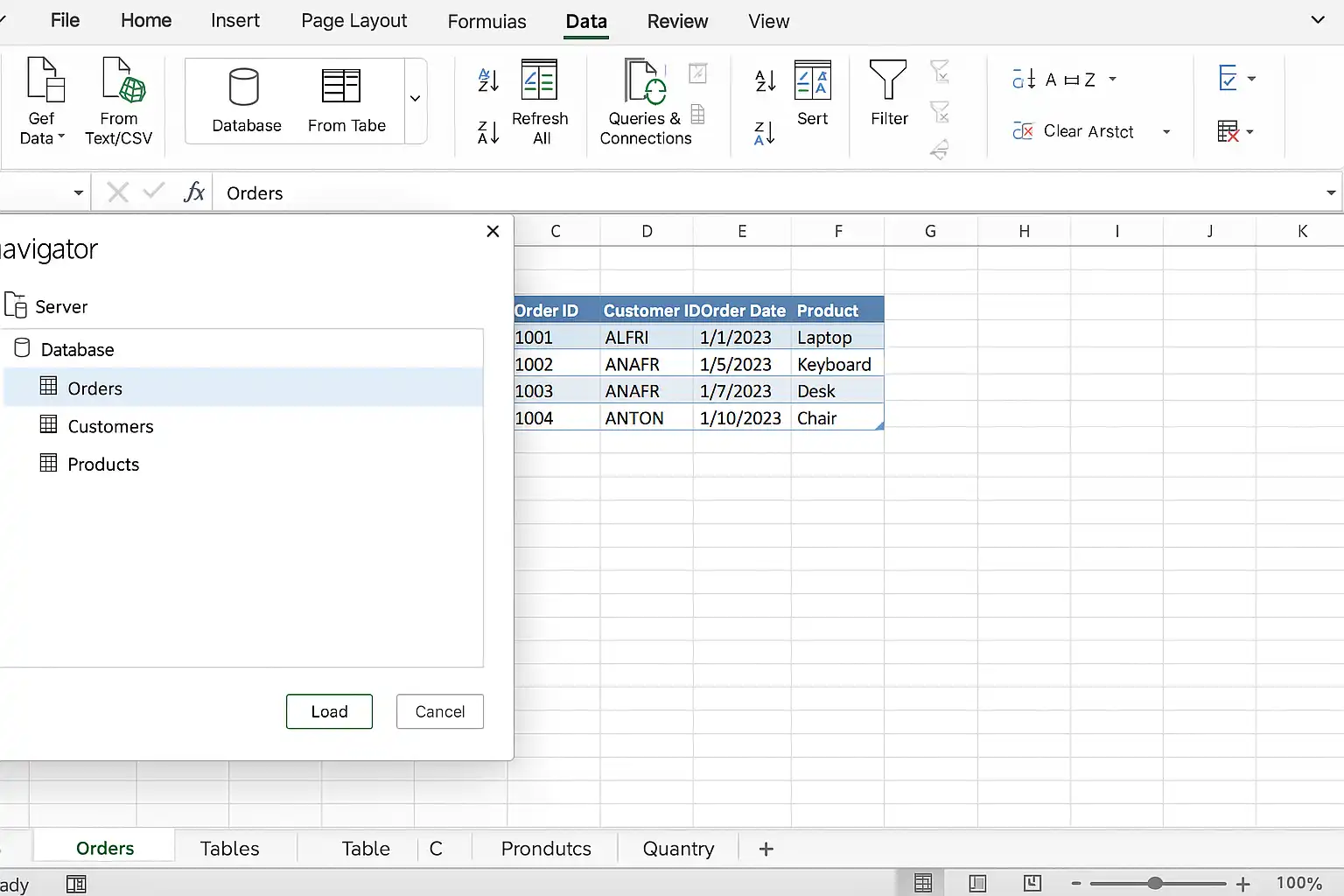Viewport: 1344px width, 896px height.
Task: Click the insert function fx icon
Action: pos(194,192)
